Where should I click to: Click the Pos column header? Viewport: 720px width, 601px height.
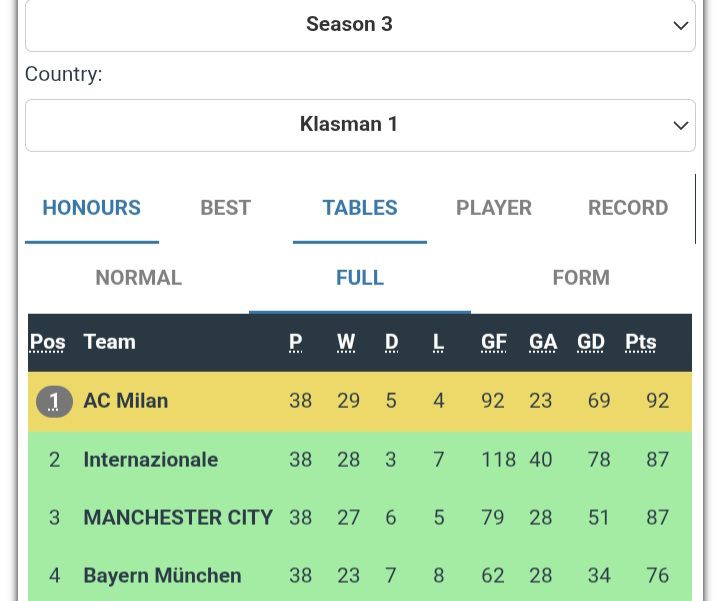(x=47, y=342)
